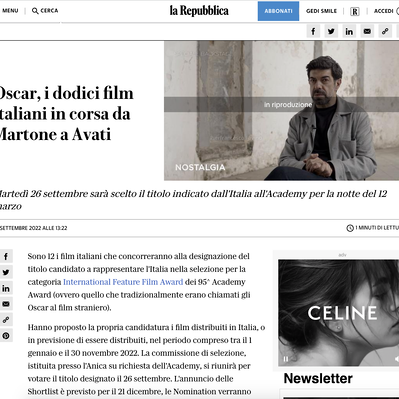Image resolution: width=399 pixels, height=399 pixels.
Task: Click the ABBONATI subscribe button
Action: [x=278, y=11]
